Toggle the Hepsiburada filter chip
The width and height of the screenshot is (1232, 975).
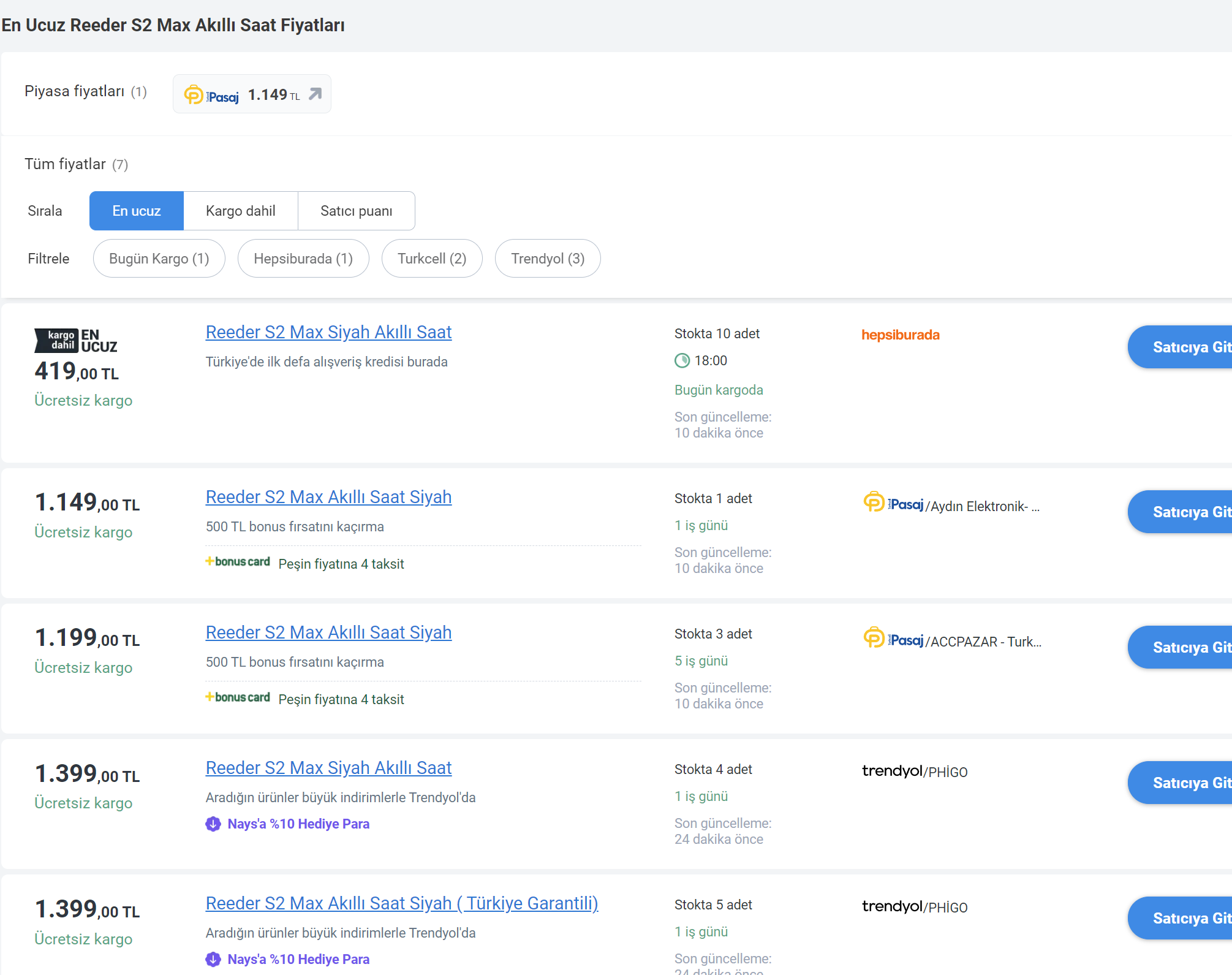[303, 259]
